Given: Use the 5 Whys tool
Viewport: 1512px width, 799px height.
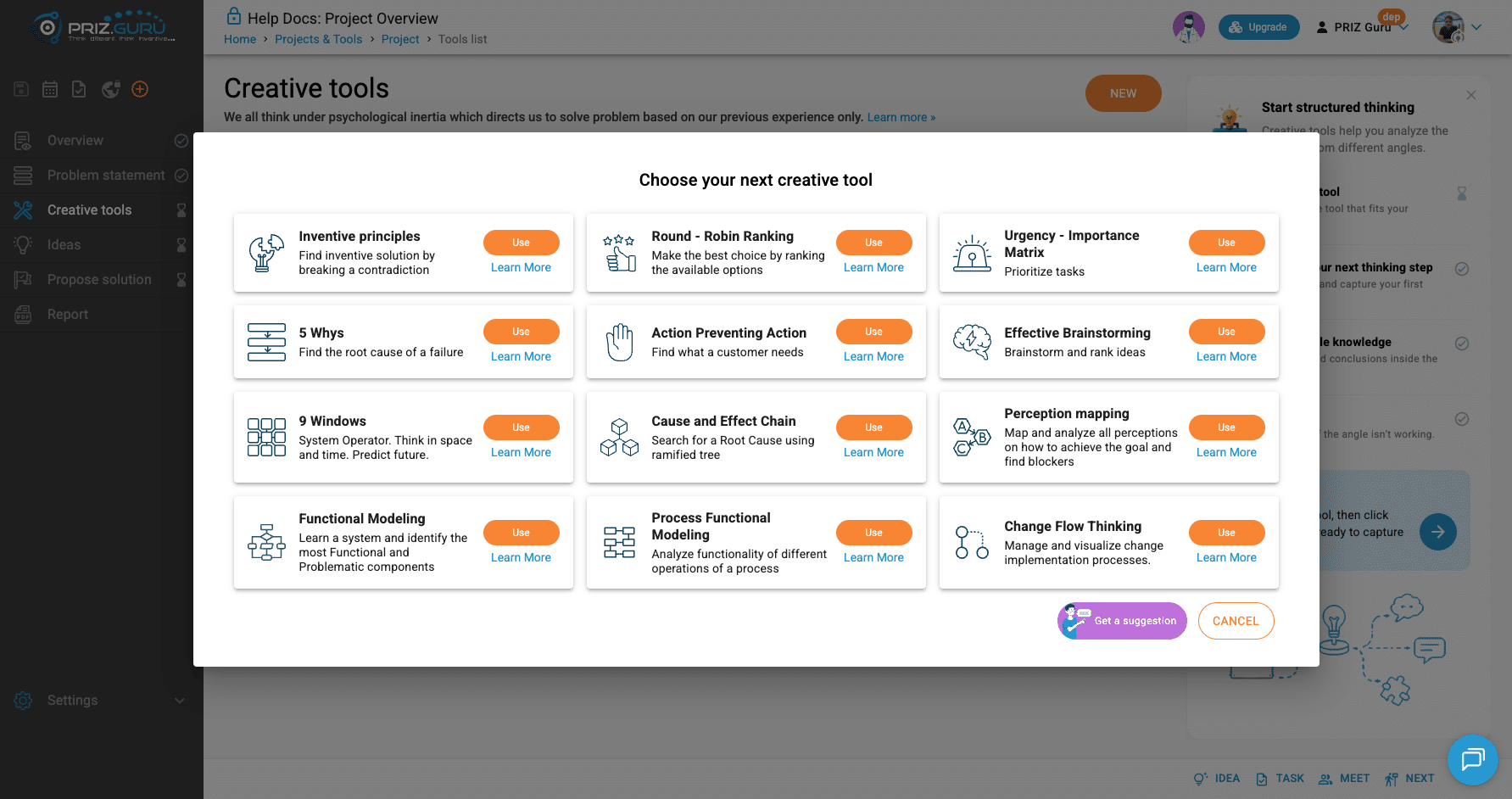Looking at the screenshot, I should coord(521,332).
